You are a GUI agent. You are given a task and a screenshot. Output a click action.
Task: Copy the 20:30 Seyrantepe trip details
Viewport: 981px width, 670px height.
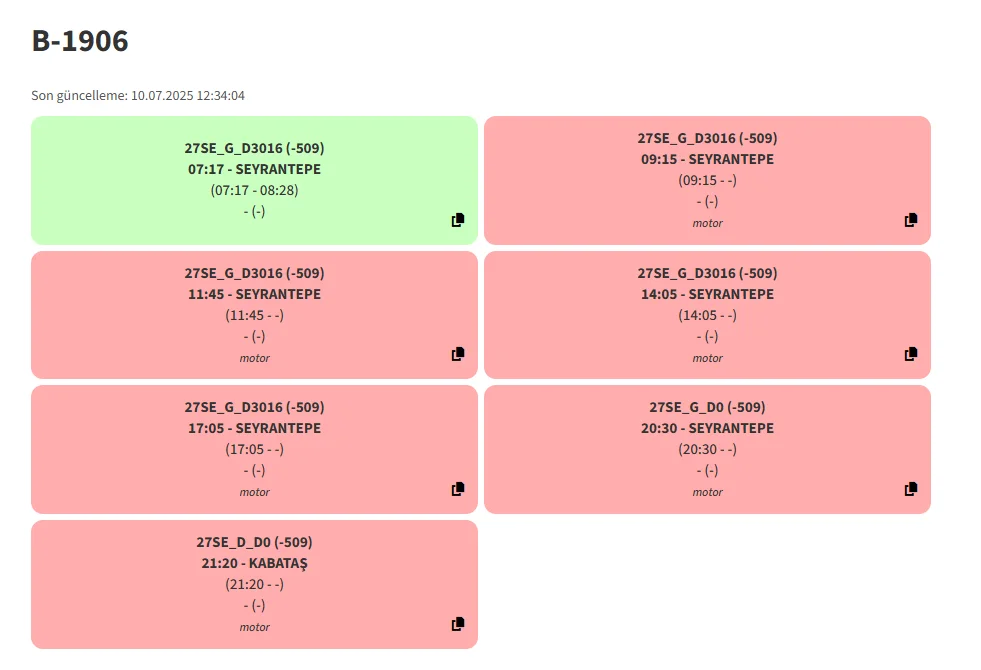point(911,489)
